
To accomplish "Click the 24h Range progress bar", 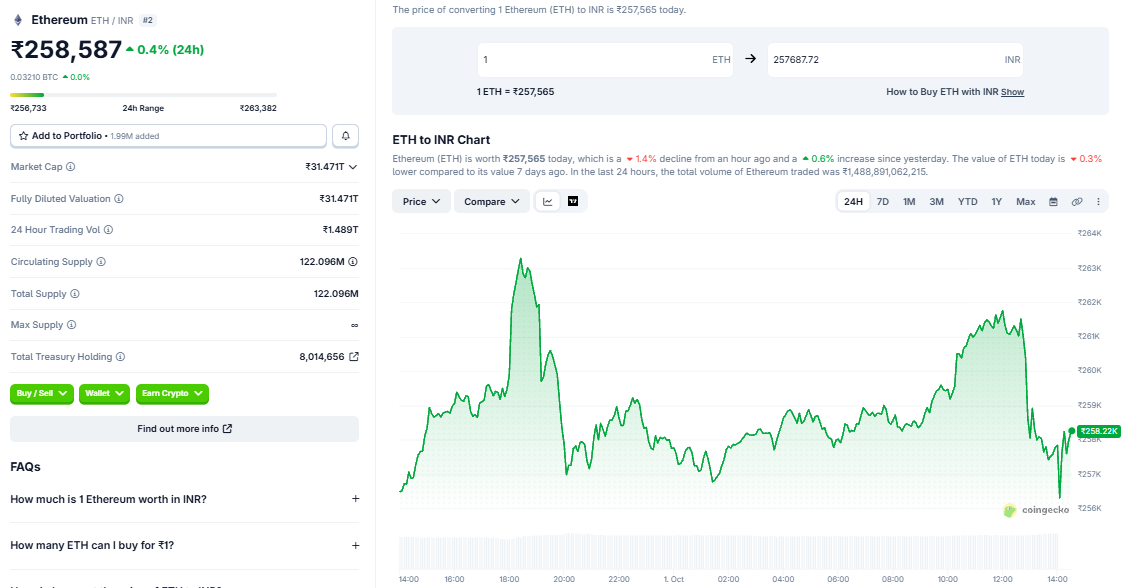I will [x=143, y=94].
